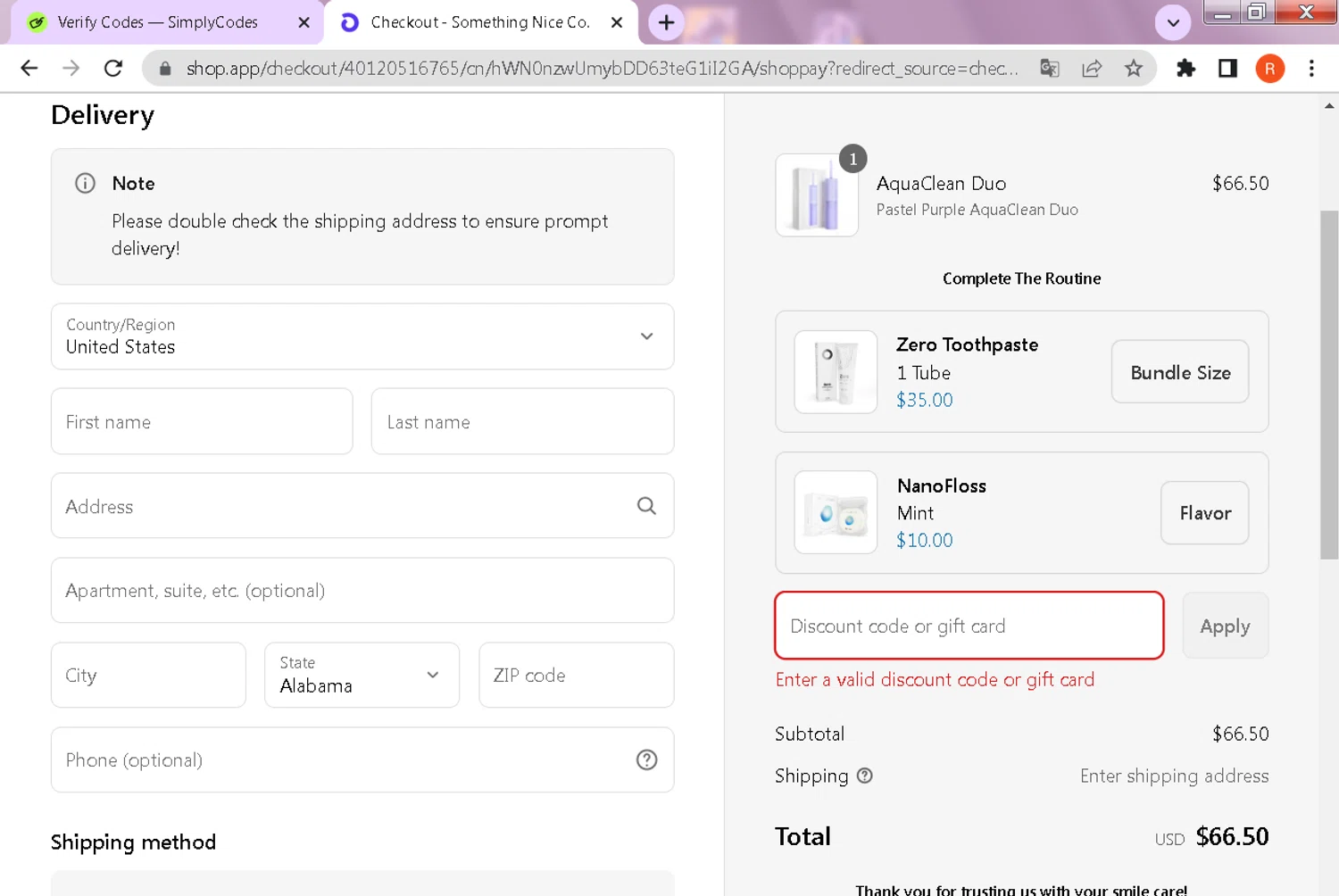The height and width of the screenshot is (896, 1339).
Task: Click the Shipping method heading
Action: coord(133,842)
